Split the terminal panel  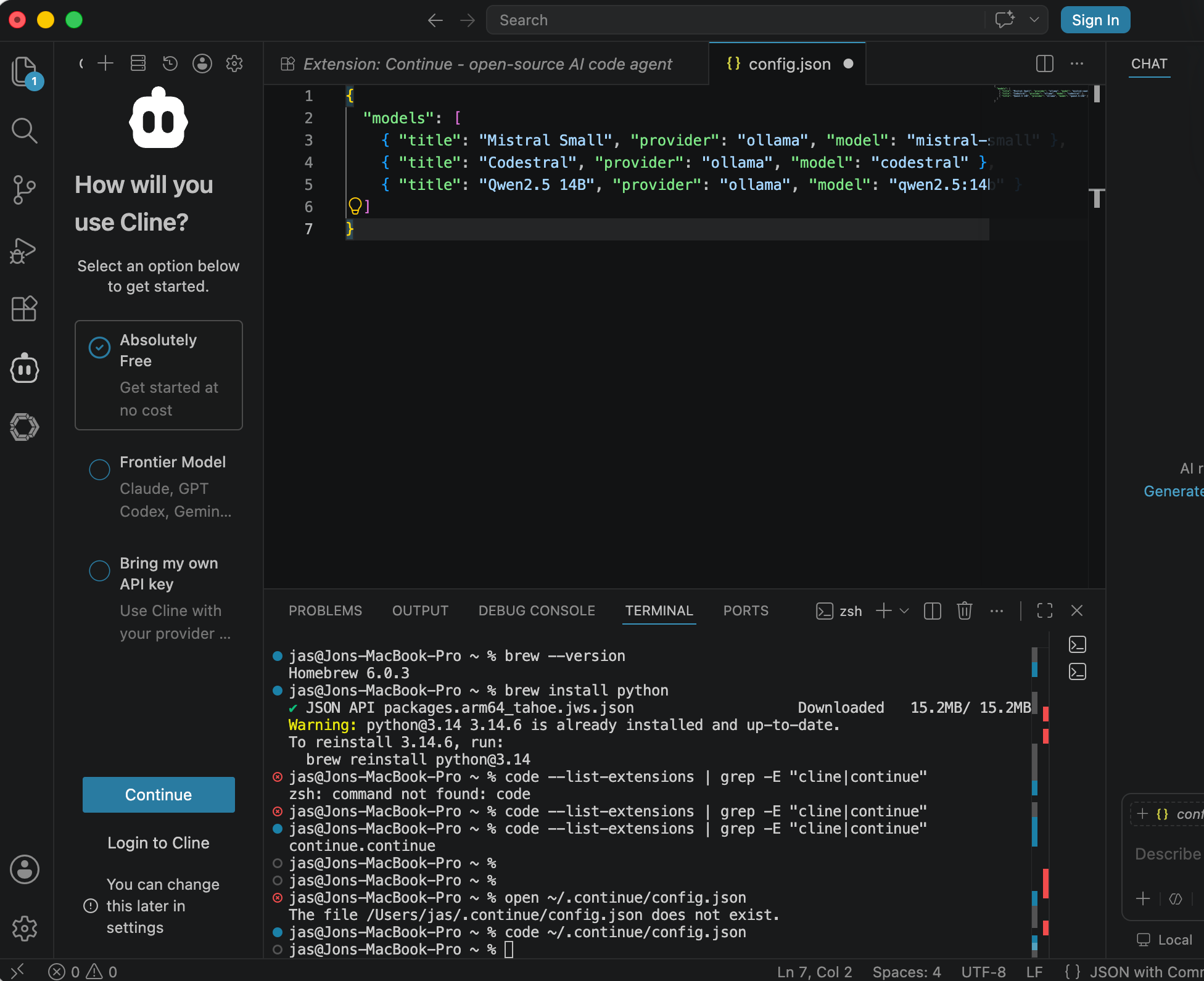[933, 611]
